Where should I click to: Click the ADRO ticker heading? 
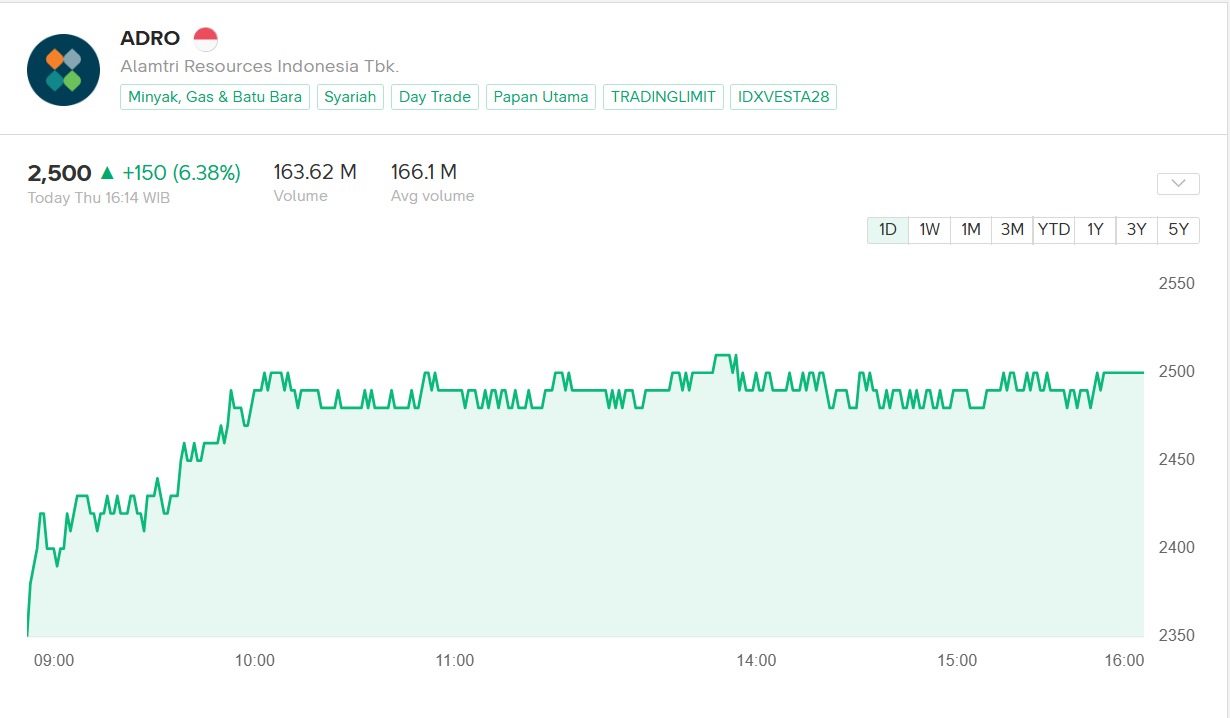[150, 39]
